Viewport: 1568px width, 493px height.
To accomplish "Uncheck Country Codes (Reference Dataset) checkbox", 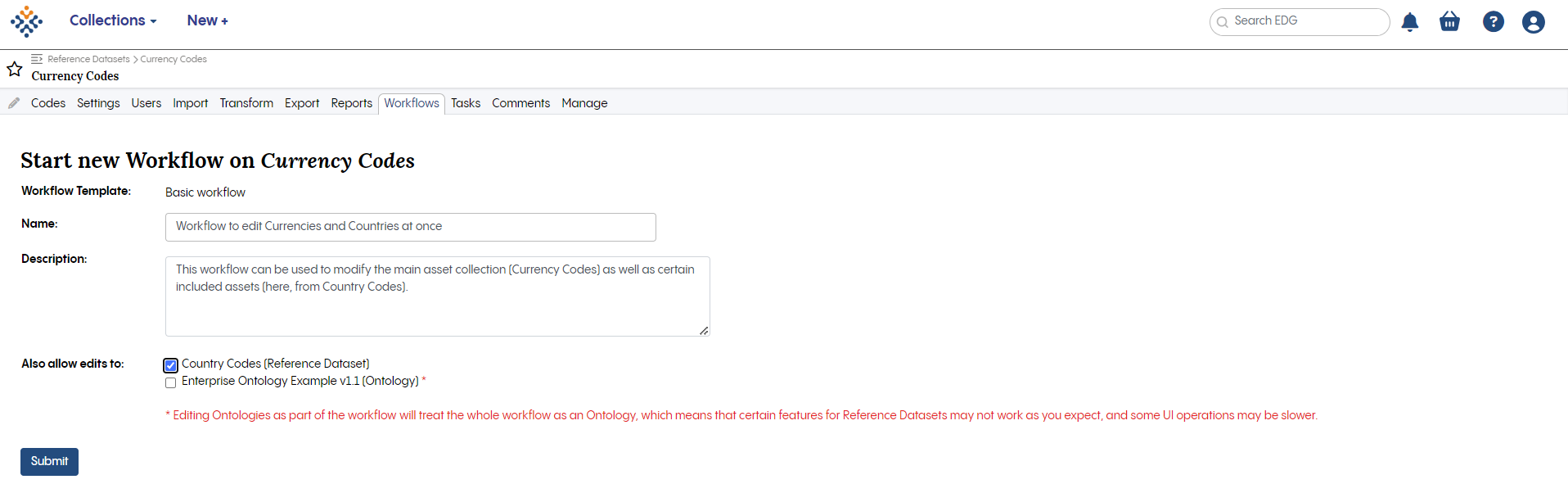I will [x=170, y=365].
